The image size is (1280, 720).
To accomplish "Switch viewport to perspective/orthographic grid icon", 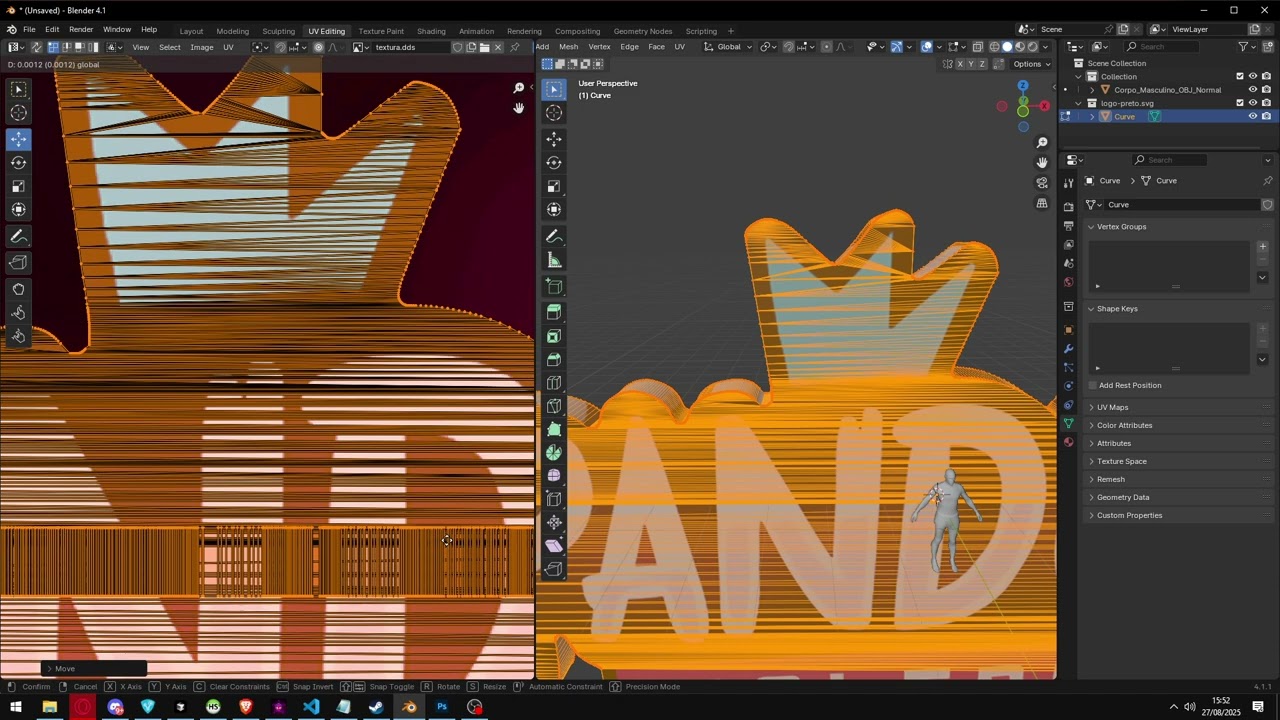I will [1042, 204].
